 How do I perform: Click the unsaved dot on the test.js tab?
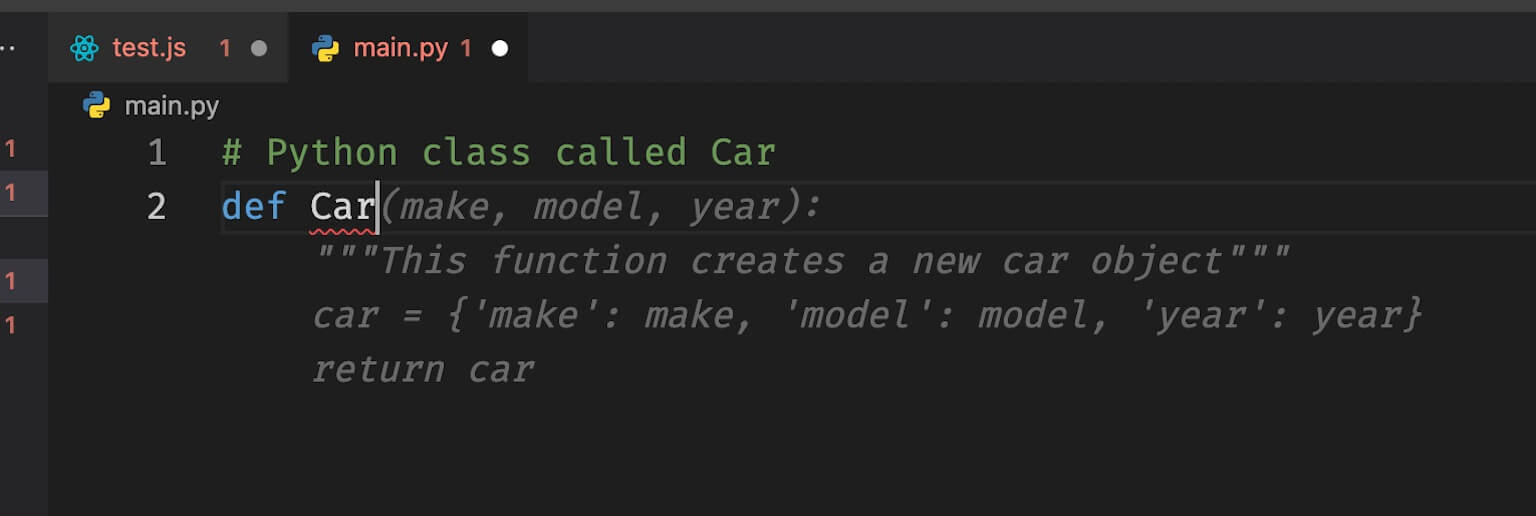click(x=259, y=48)
